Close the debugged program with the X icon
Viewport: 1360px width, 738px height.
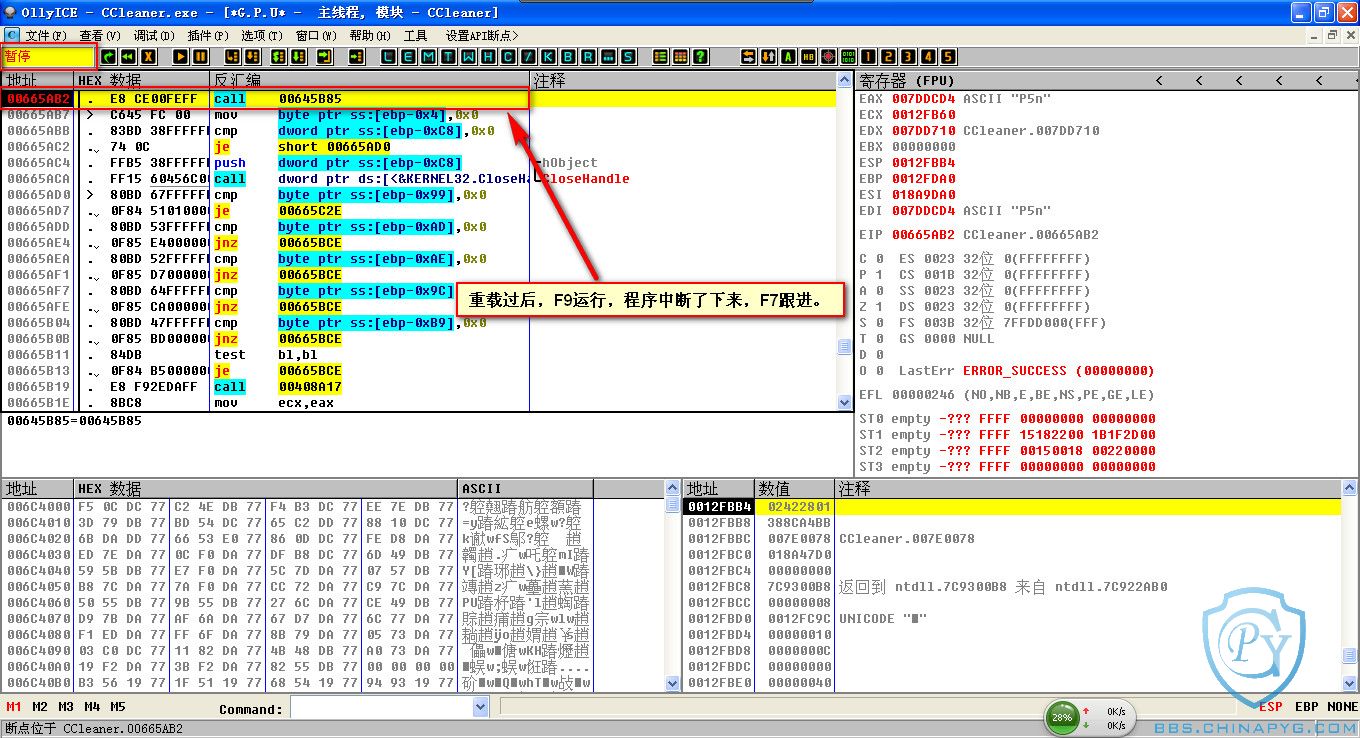coord(148,57)
